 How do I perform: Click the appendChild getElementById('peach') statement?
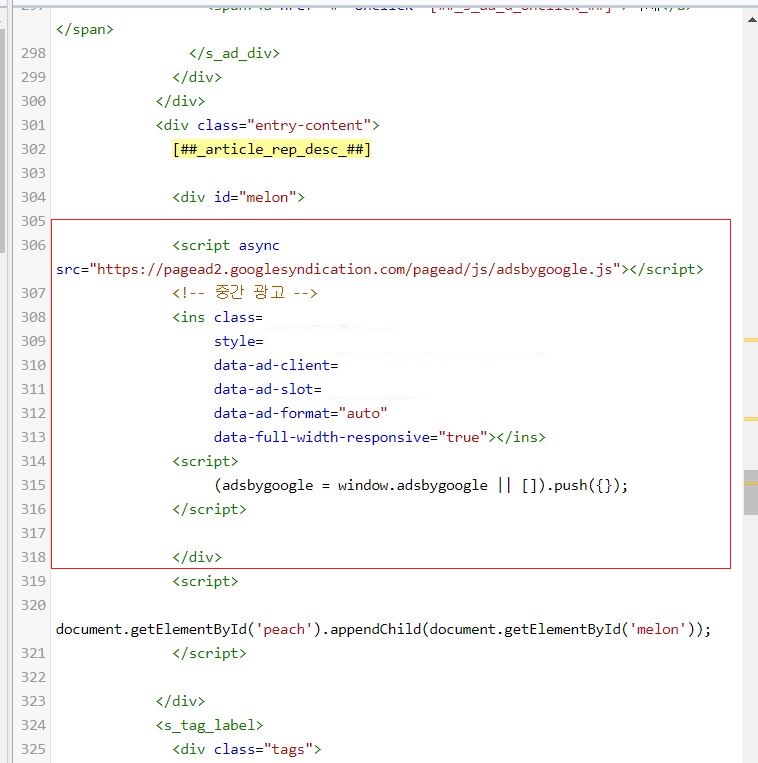(x=383, y=629)
